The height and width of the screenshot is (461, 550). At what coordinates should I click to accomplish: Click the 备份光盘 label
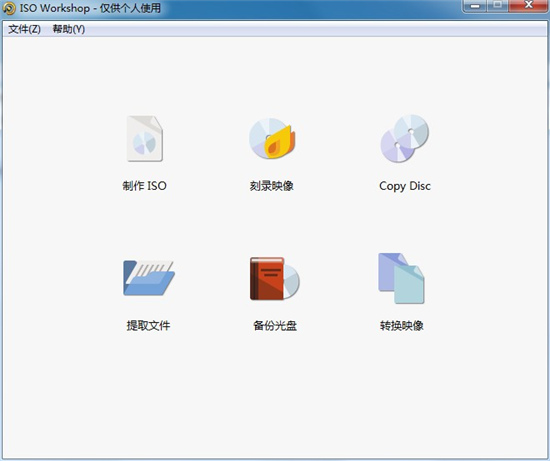point(275,325)
